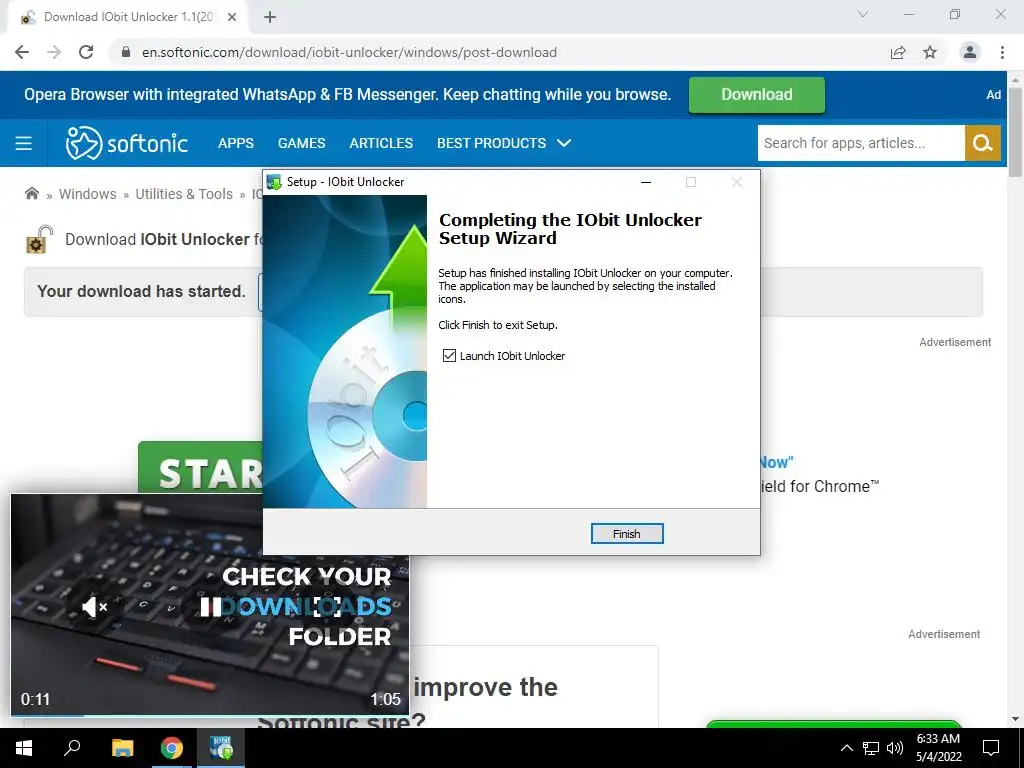
Task: Open the tab search chevron in Chrome
Action: click(863, 14)
